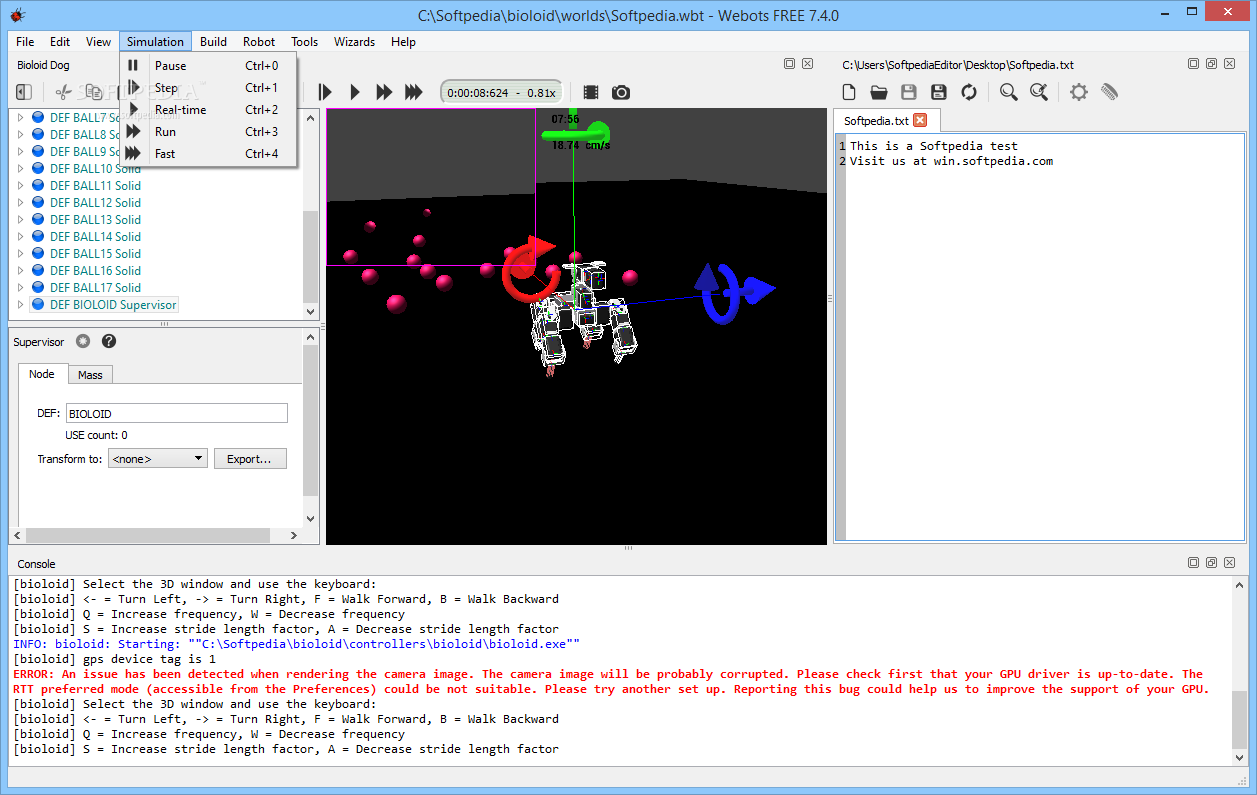The width and height of the screenshot is (1257, 795).
Task: Open the Supervisor help question-mark icon
Action: [109, 341]
